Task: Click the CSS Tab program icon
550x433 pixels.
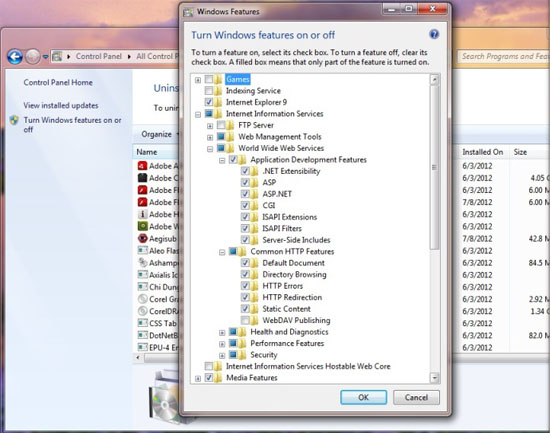Action: pyautogui.click(x=142, y=323)
